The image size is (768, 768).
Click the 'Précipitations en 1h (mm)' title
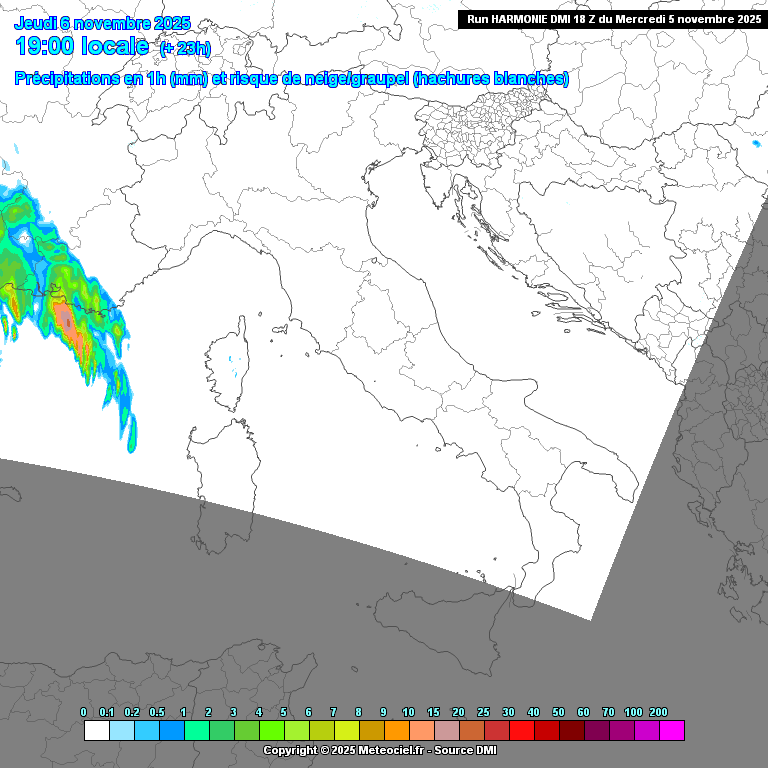click(x=110, y=79)
